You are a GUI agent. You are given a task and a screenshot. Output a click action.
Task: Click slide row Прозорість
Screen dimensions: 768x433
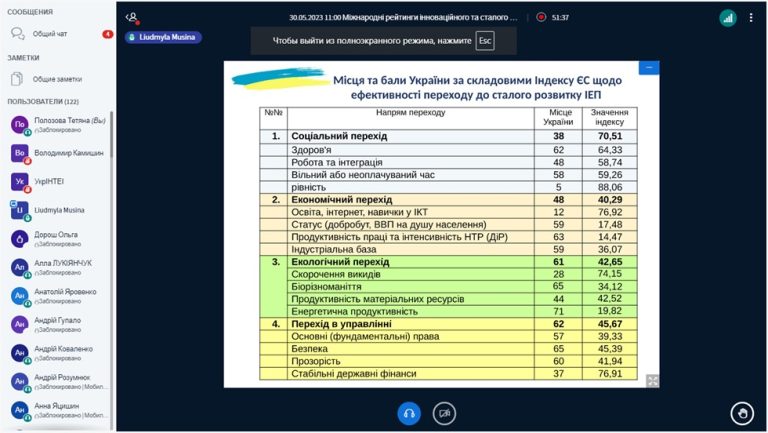448,361
